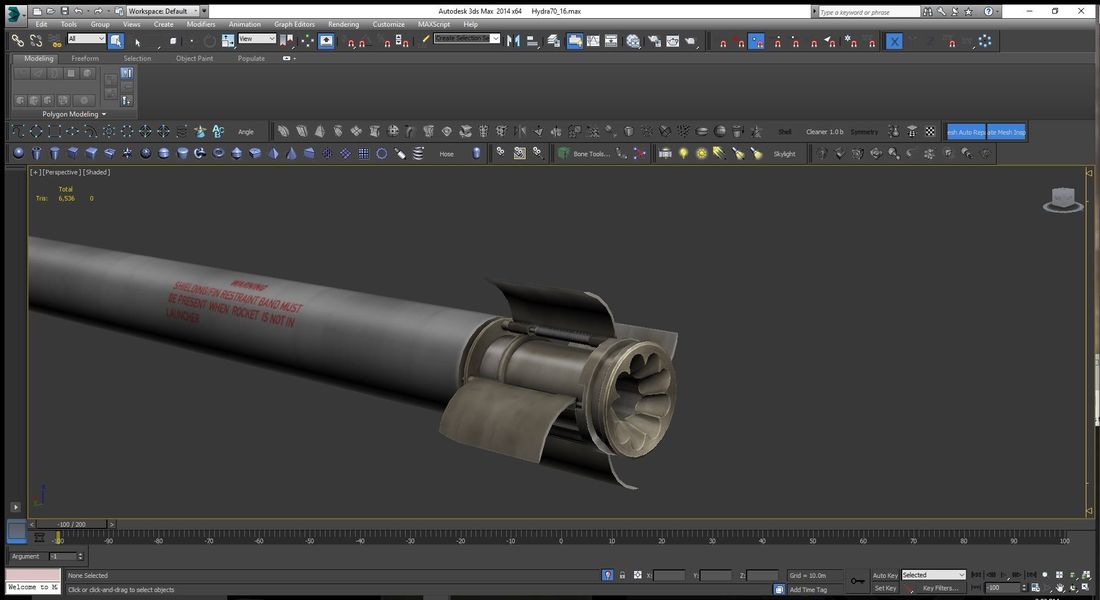Open the Modifiers menu
The width and height of the screenshot is (1100, 600).
(201, 24)
